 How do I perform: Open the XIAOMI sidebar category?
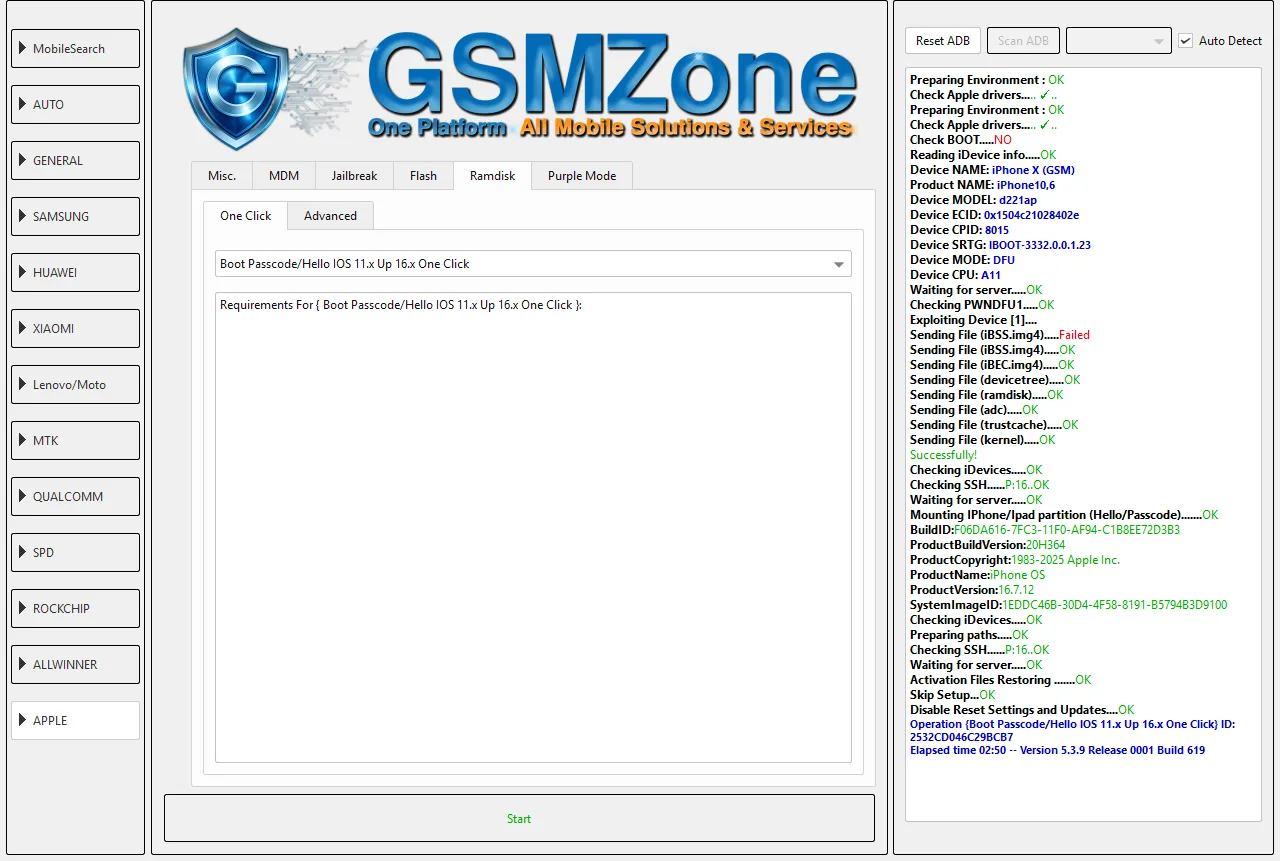pyautogui.click(x=75, y=329)
